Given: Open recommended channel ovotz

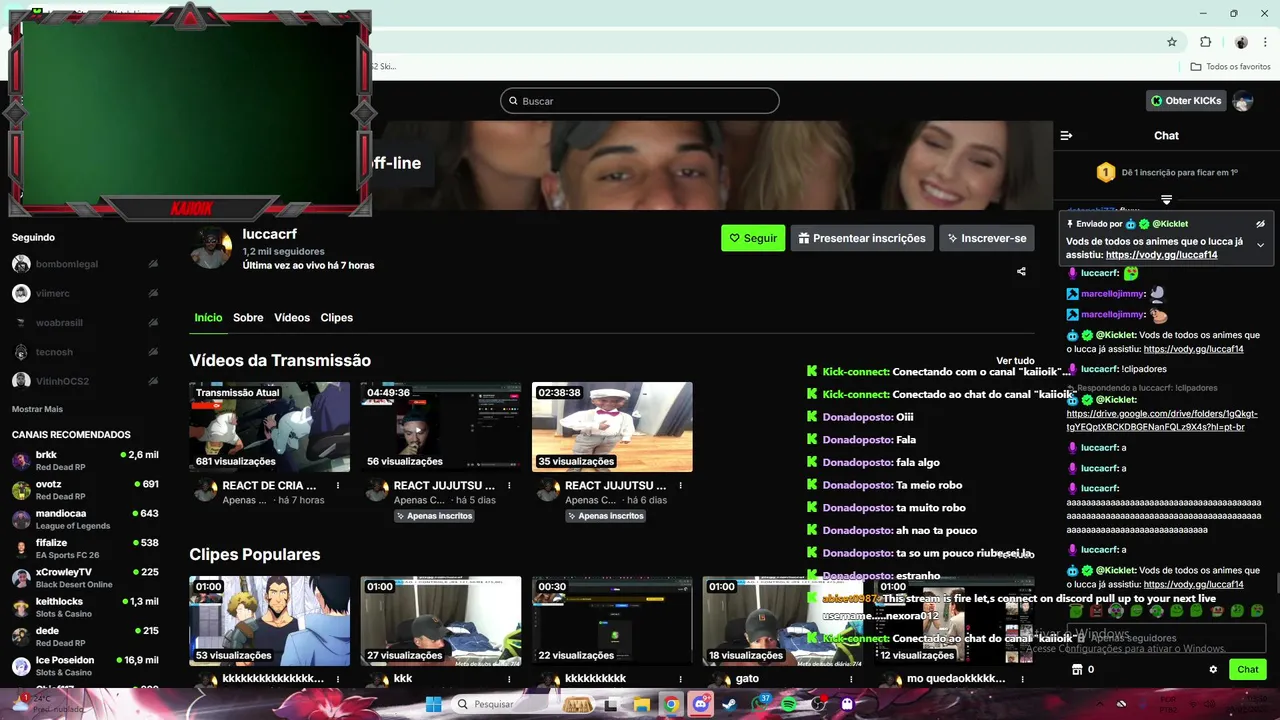Looking at the screenshot, I should [x=85, y=490].
